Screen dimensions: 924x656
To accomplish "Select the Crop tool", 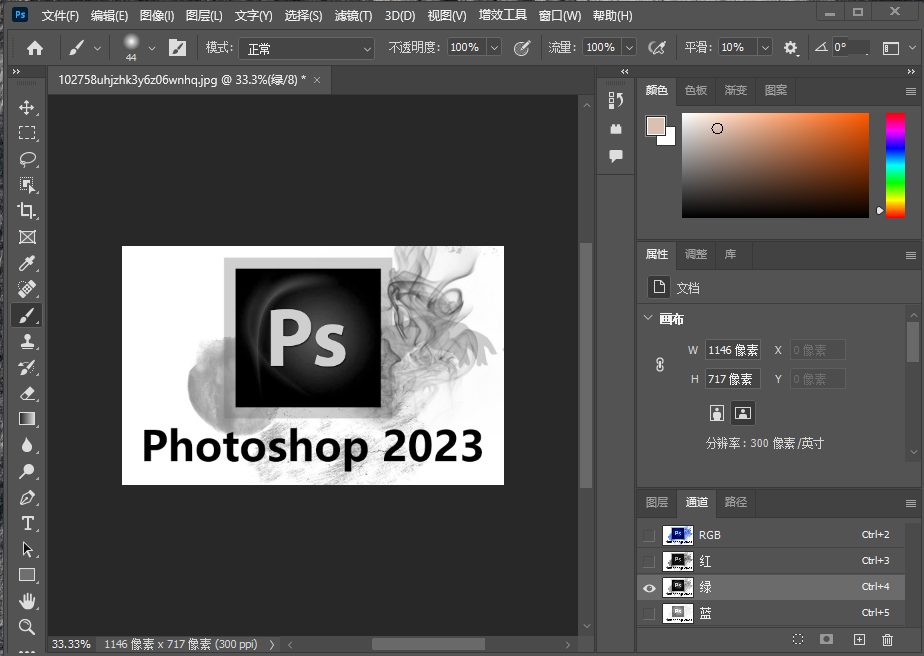I will 27,211.
